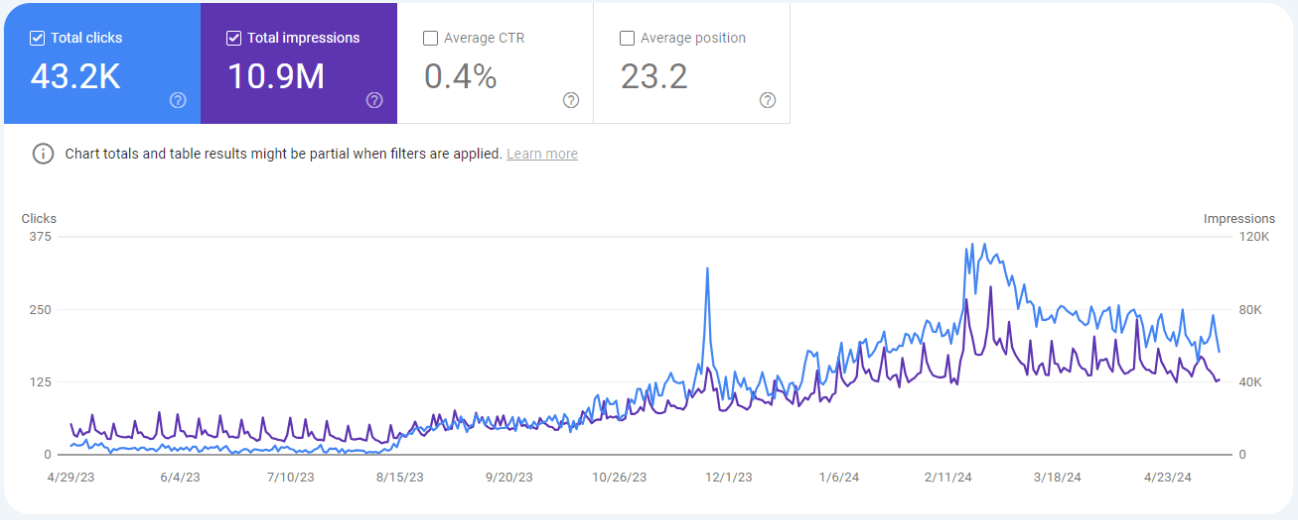This screenshot has height=520, width=1298.
Task: Enable the Average position checkbox
Action: click(627, 39)
